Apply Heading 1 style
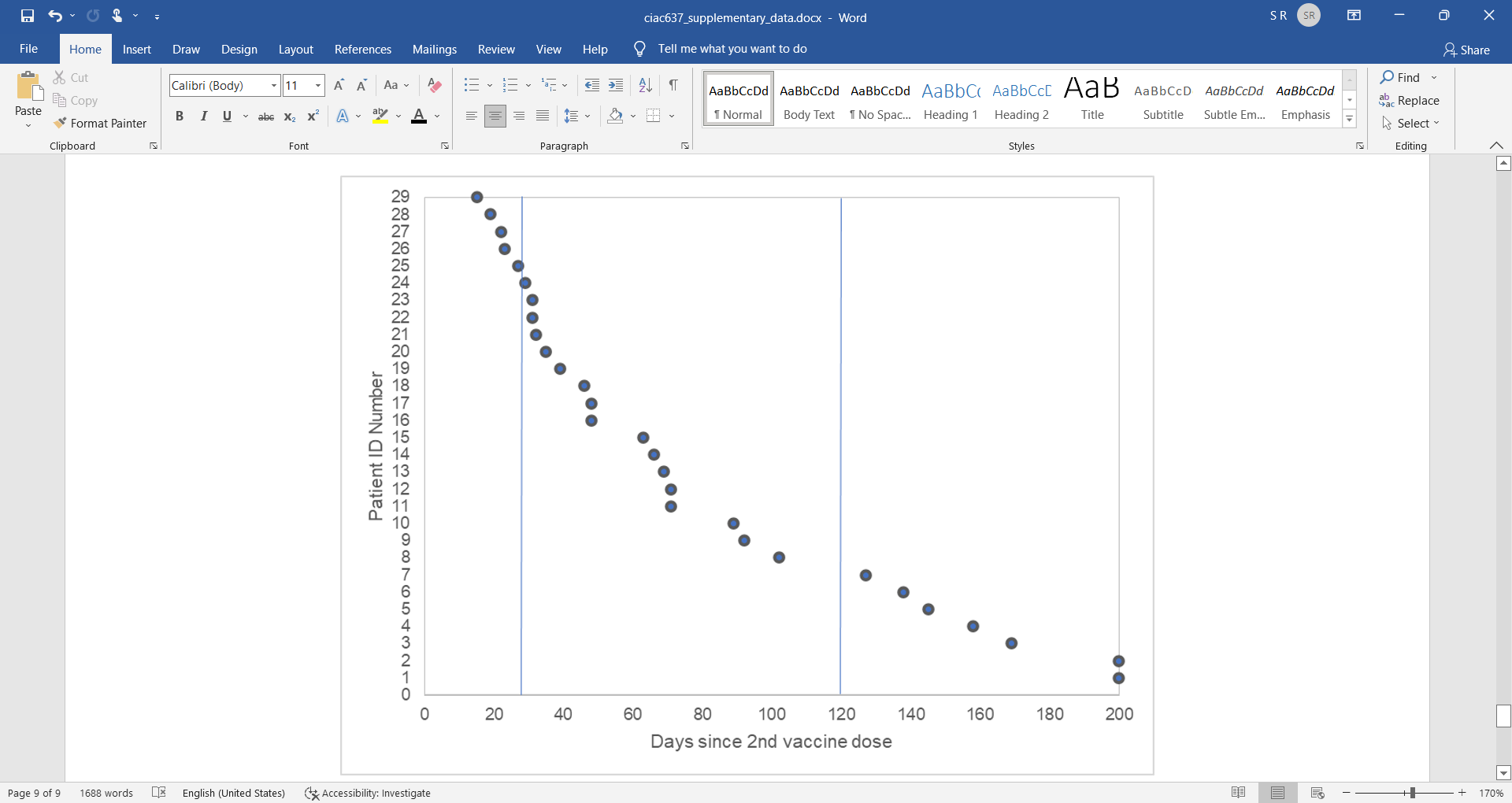This screenshot has height=803, width=1512. (951, 100)
